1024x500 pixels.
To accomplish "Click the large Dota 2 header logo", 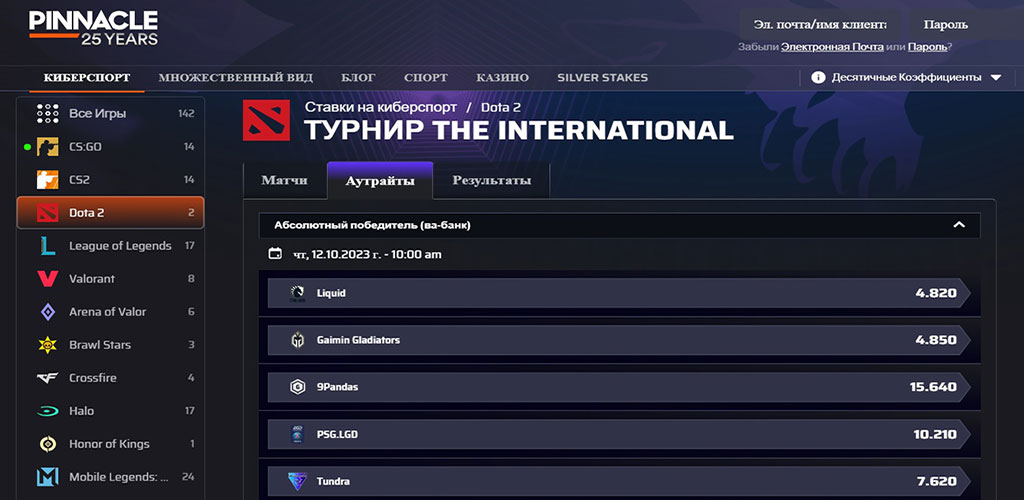I will [266, 120].
